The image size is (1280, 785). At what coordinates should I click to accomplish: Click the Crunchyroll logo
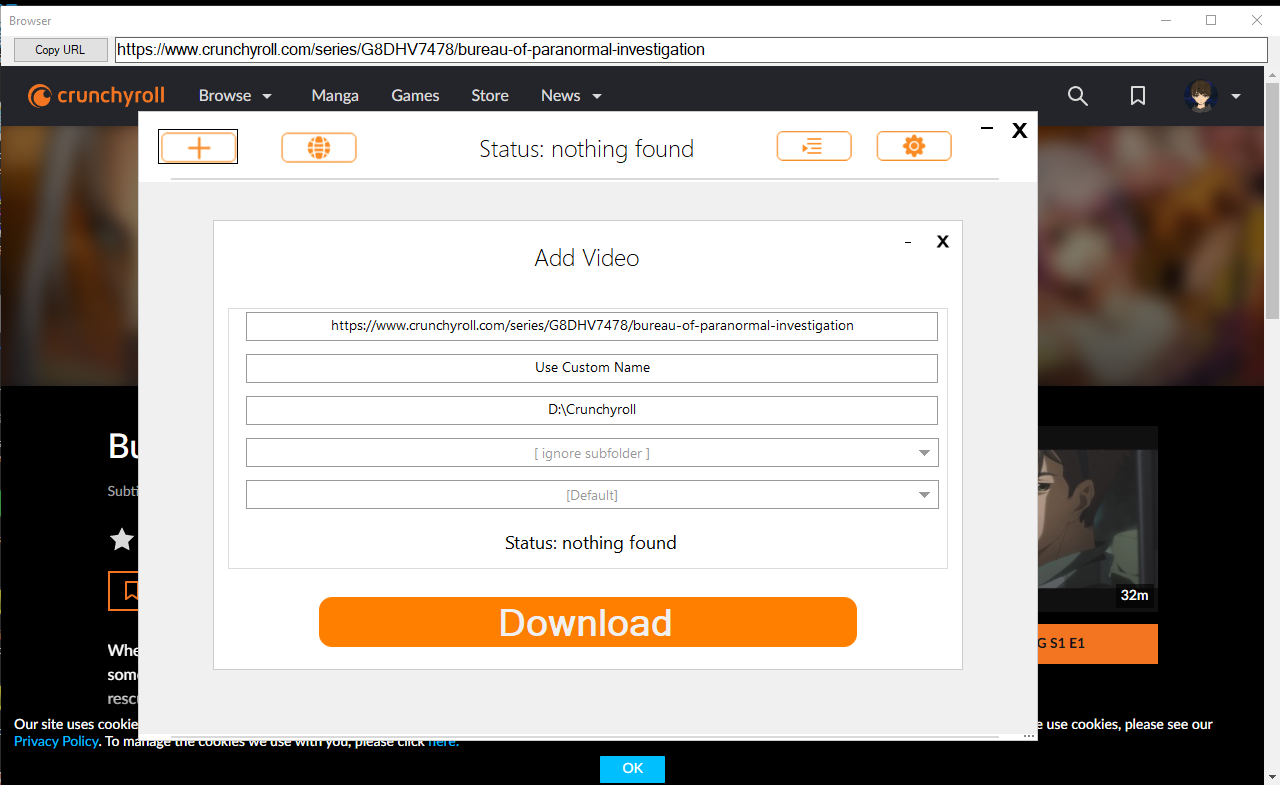pos(96,95)
